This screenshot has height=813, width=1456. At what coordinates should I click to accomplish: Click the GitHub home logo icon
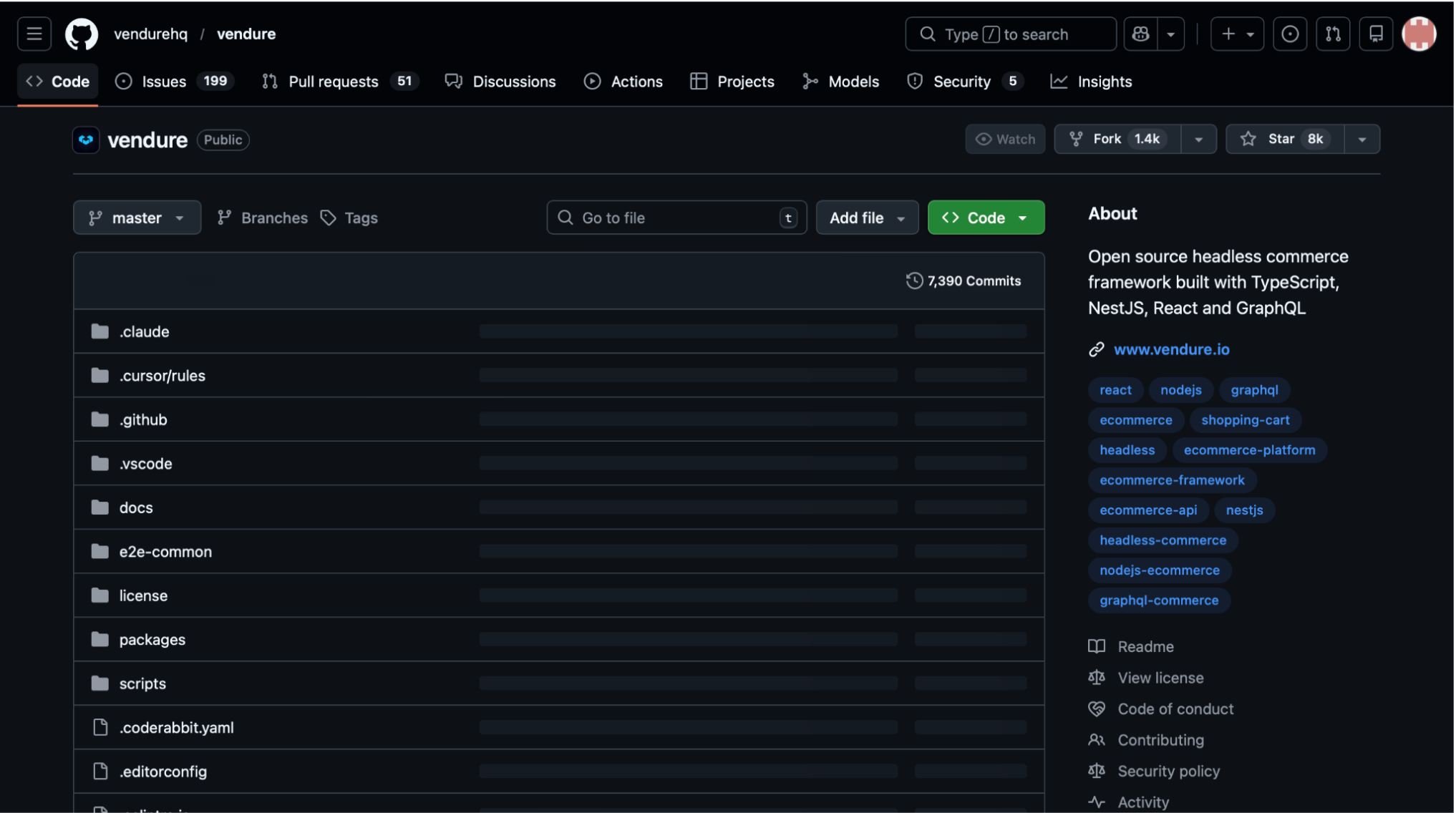pyautogui.click(x=82, y=34)
